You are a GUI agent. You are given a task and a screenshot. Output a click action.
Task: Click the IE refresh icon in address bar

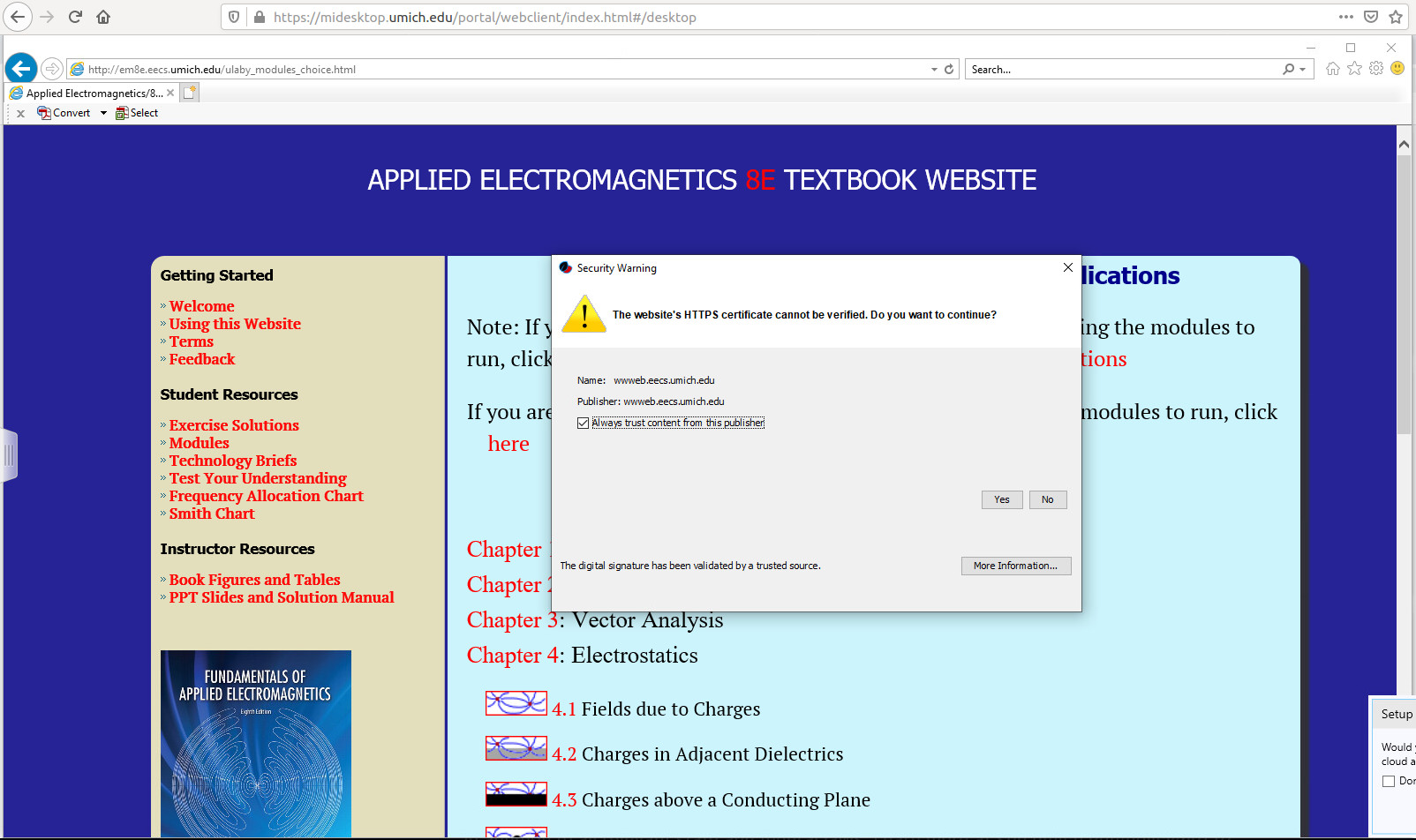tap(949, 69)
